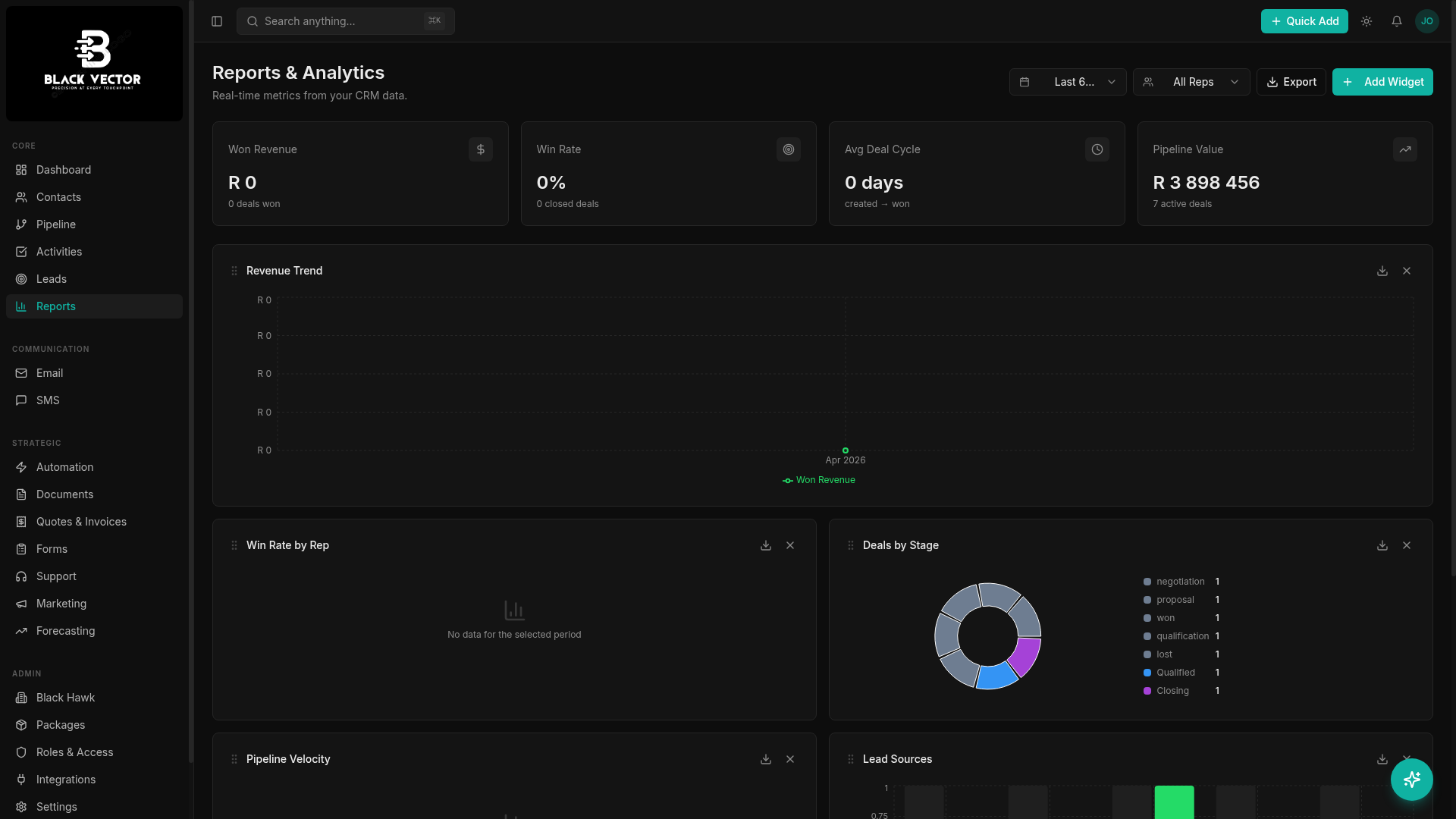Screen dimensions: 1456x819
Task: Click the dollar icon on Won Revenue card
Action: [481, 149]
